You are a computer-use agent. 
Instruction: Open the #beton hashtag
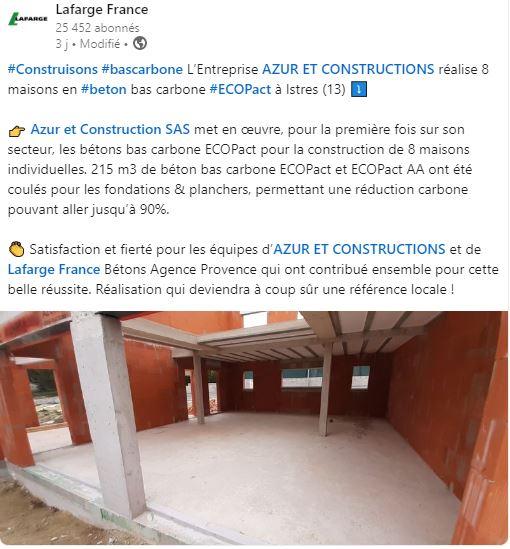[104, 89]
